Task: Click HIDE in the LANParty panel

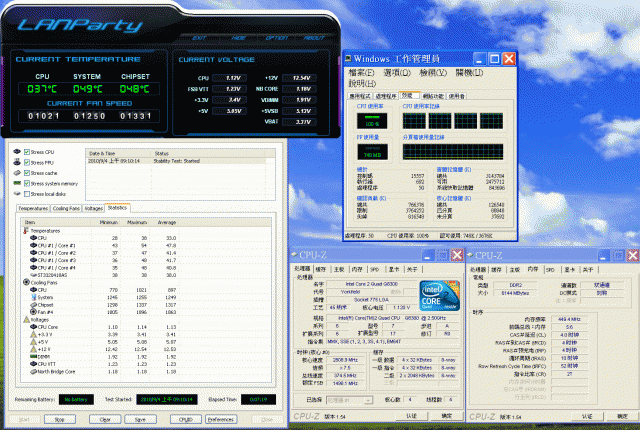Action: point(238,38)
